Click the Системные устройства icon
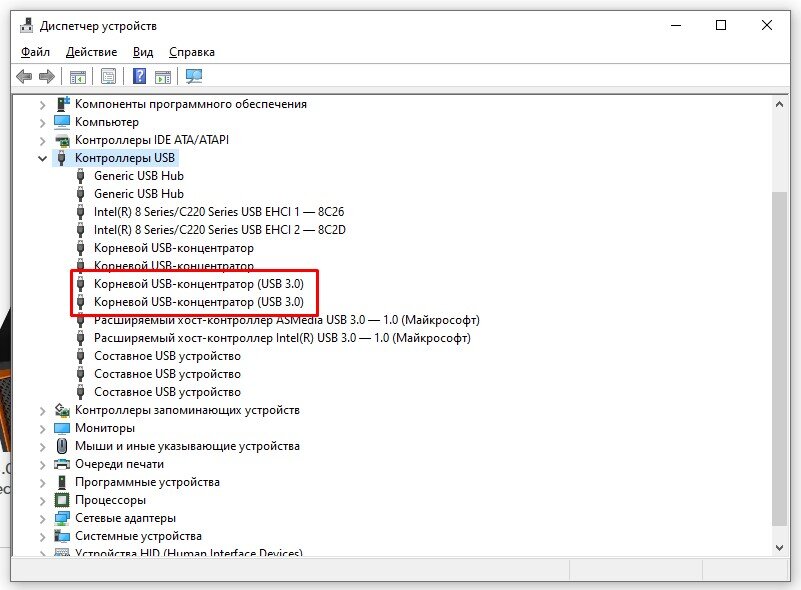The height and width of the screenshot is (590, 801). (62, 536)
